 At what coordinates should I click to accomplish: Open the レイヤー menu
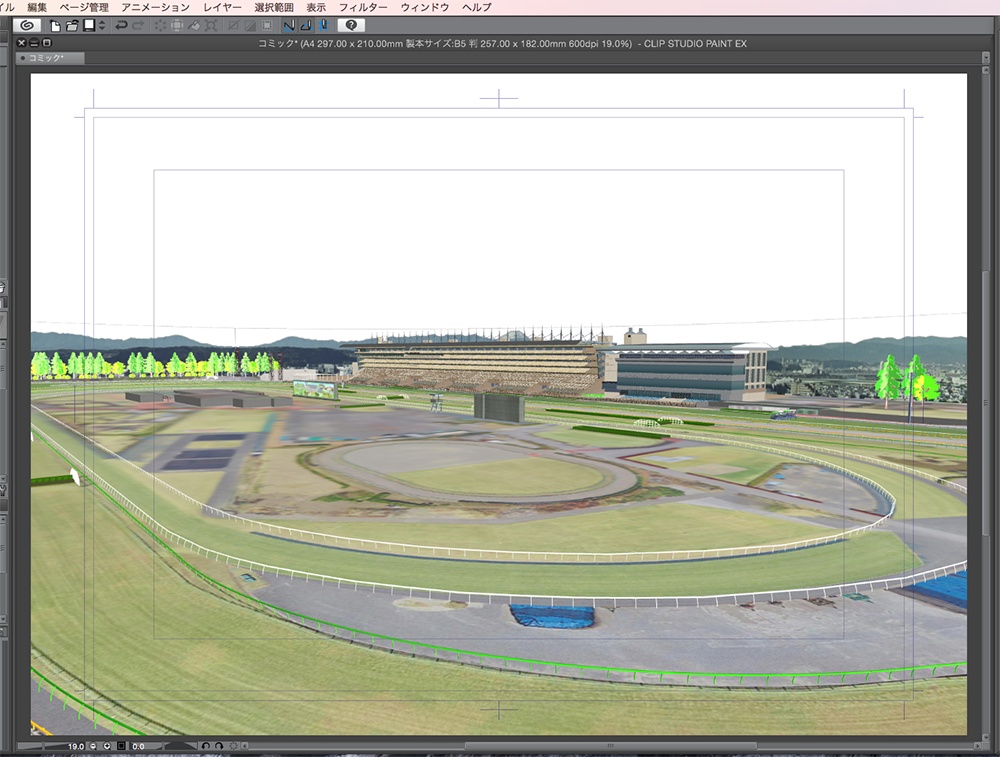(222, 7)
